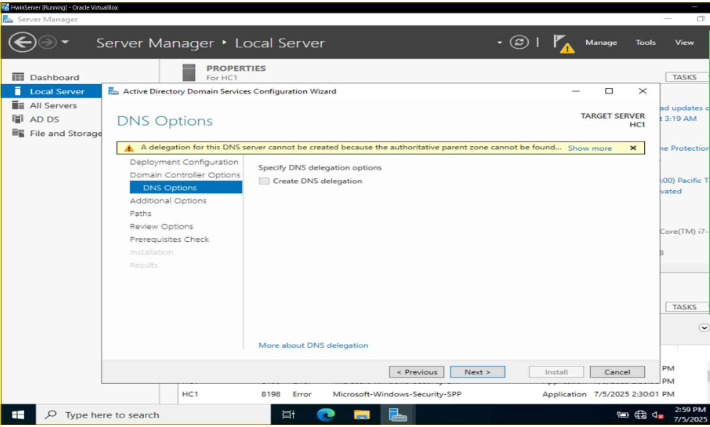
Task: Click the wizard title bar icon
Action: pos(113,91)
